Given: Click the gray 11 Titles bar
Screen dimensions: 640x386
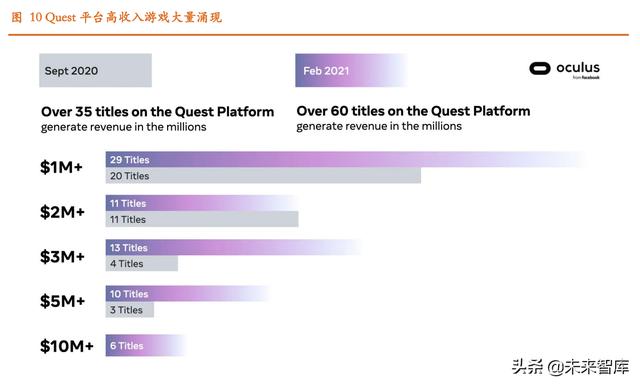Looking at the screenshot, I should 202,219.
